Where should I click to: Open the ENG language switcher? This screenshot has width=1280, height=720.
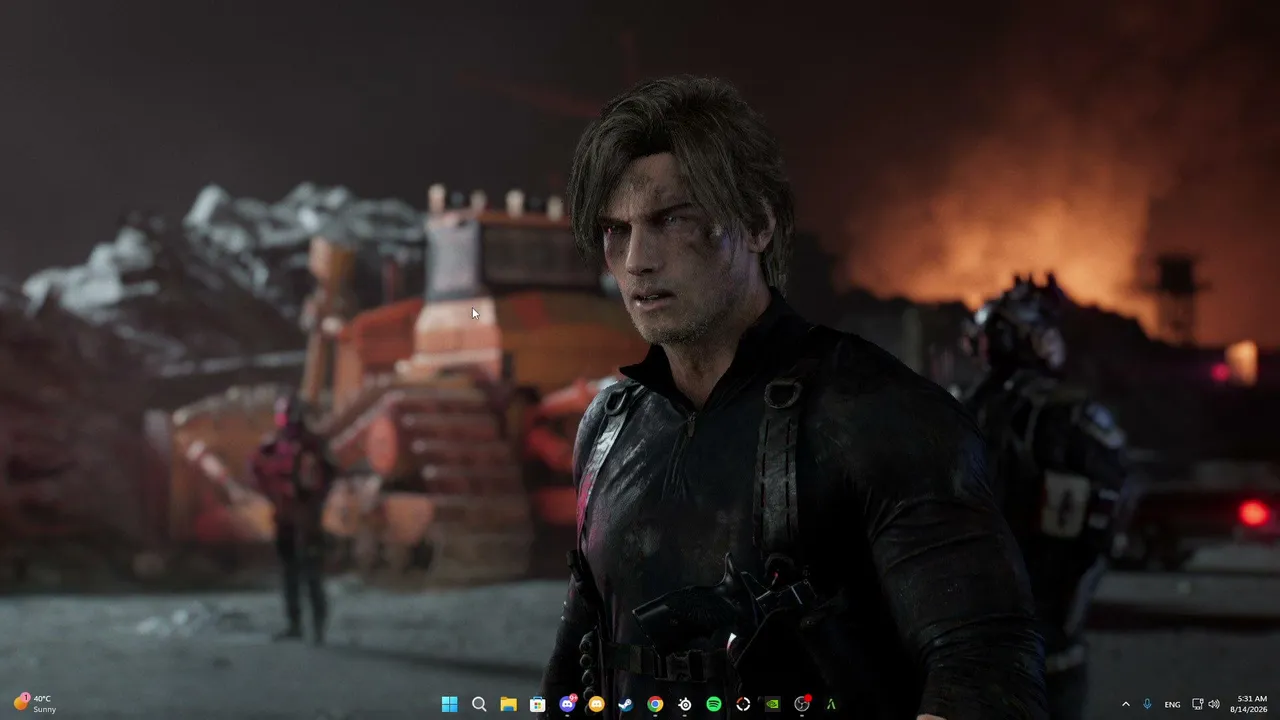1172,704
